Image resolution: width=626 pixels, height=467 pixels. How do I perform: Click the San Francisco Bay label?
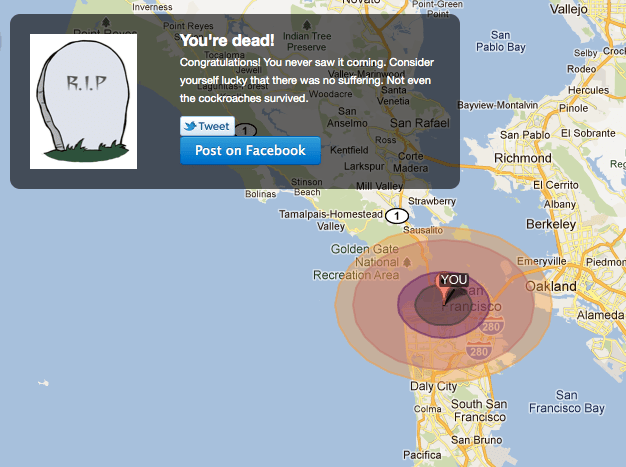coord(567,402)
